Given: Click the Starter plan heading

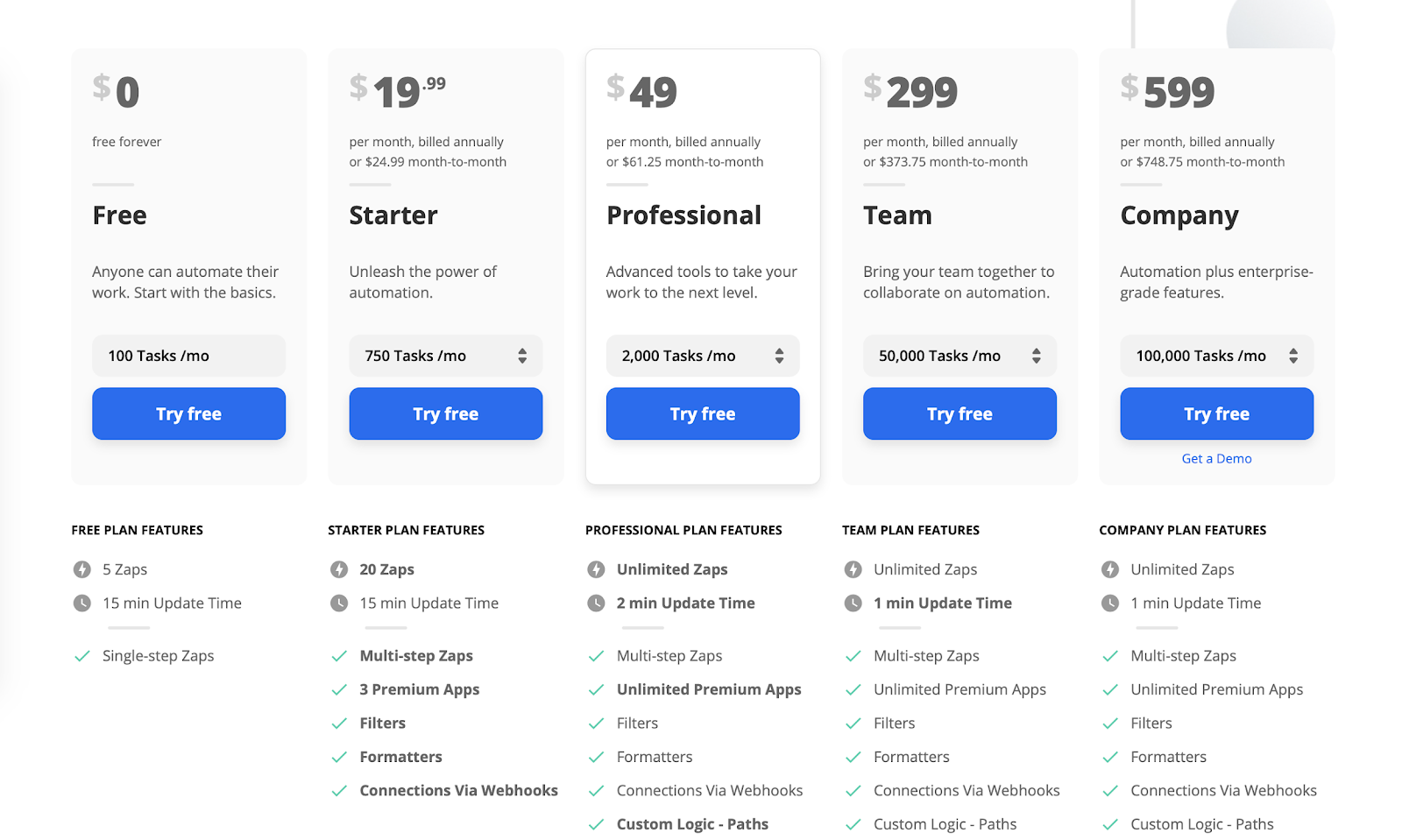Looking at the screenshot, I should tap(393, 215).
